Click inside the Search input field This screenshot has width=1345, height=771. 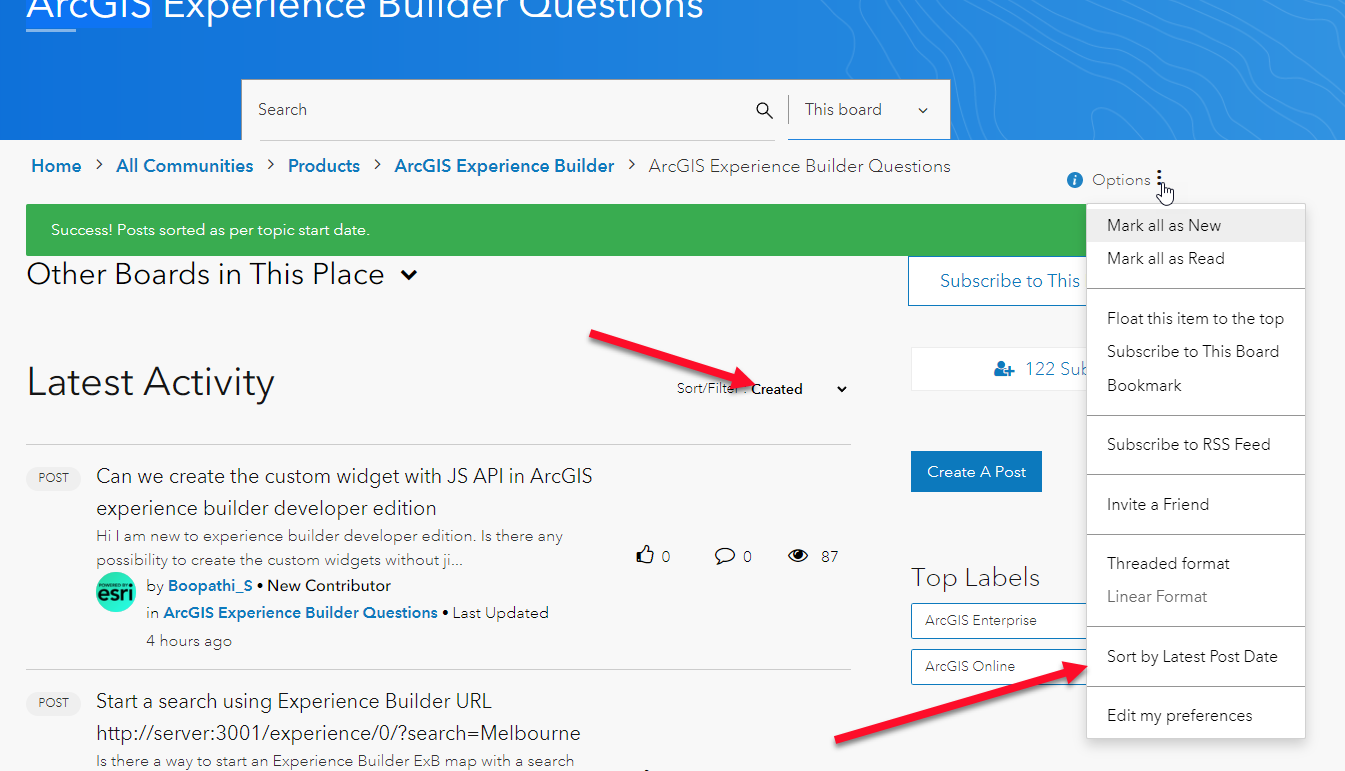(x=450, y=110)
